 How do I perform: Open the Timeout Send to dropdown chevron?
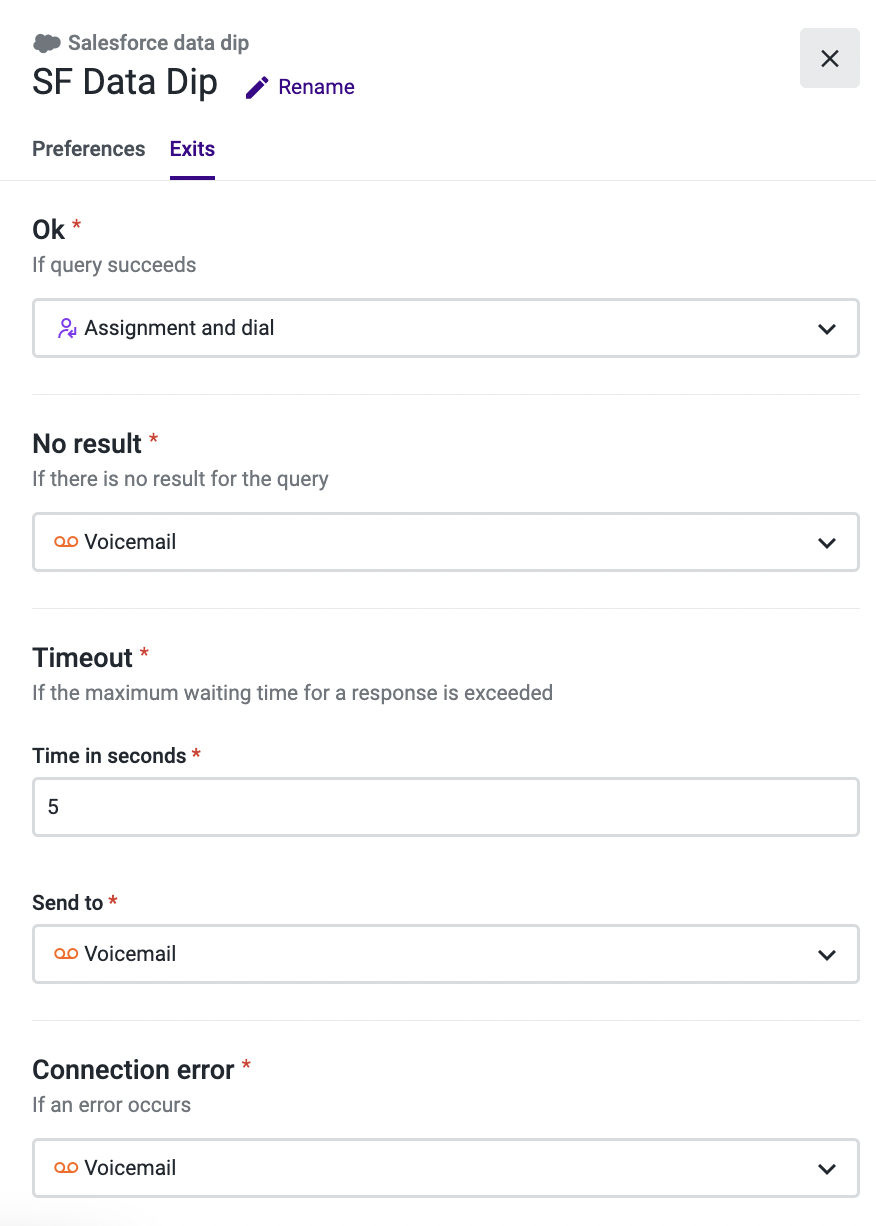coord(826,954)
